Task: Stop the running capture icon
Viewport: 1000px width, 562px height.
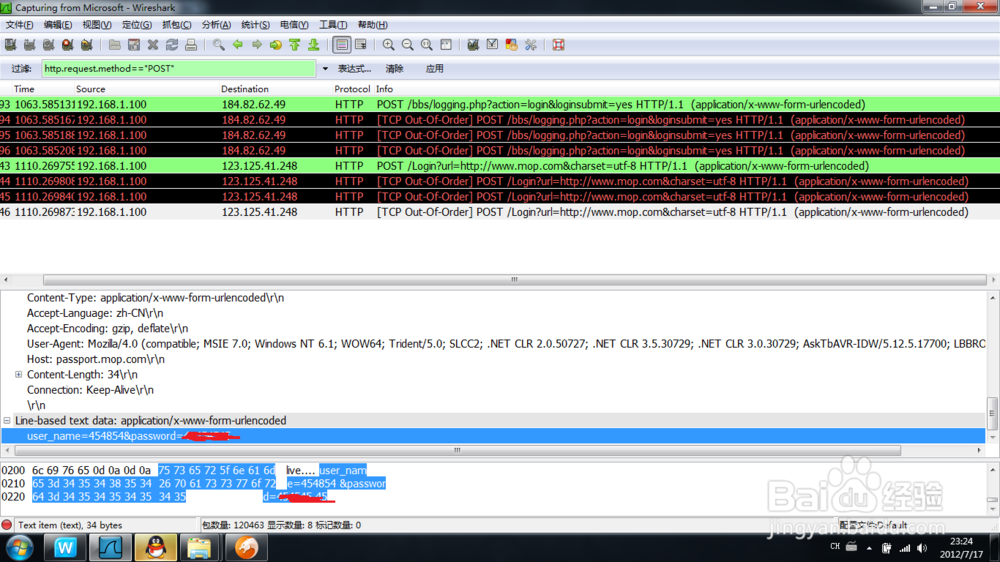Action: pos(68,45)
